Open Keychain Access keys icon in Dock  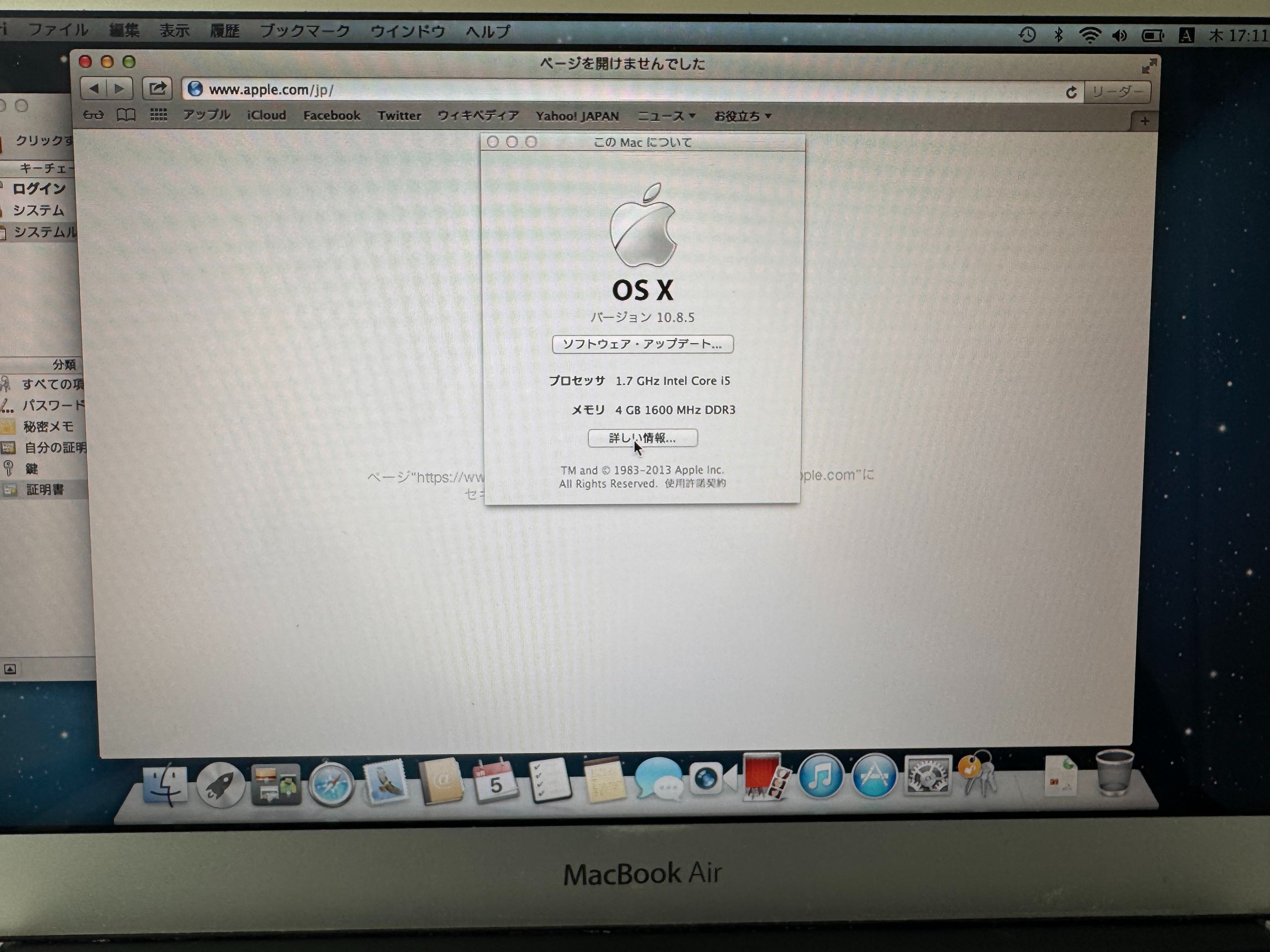[x=978, y=775]
